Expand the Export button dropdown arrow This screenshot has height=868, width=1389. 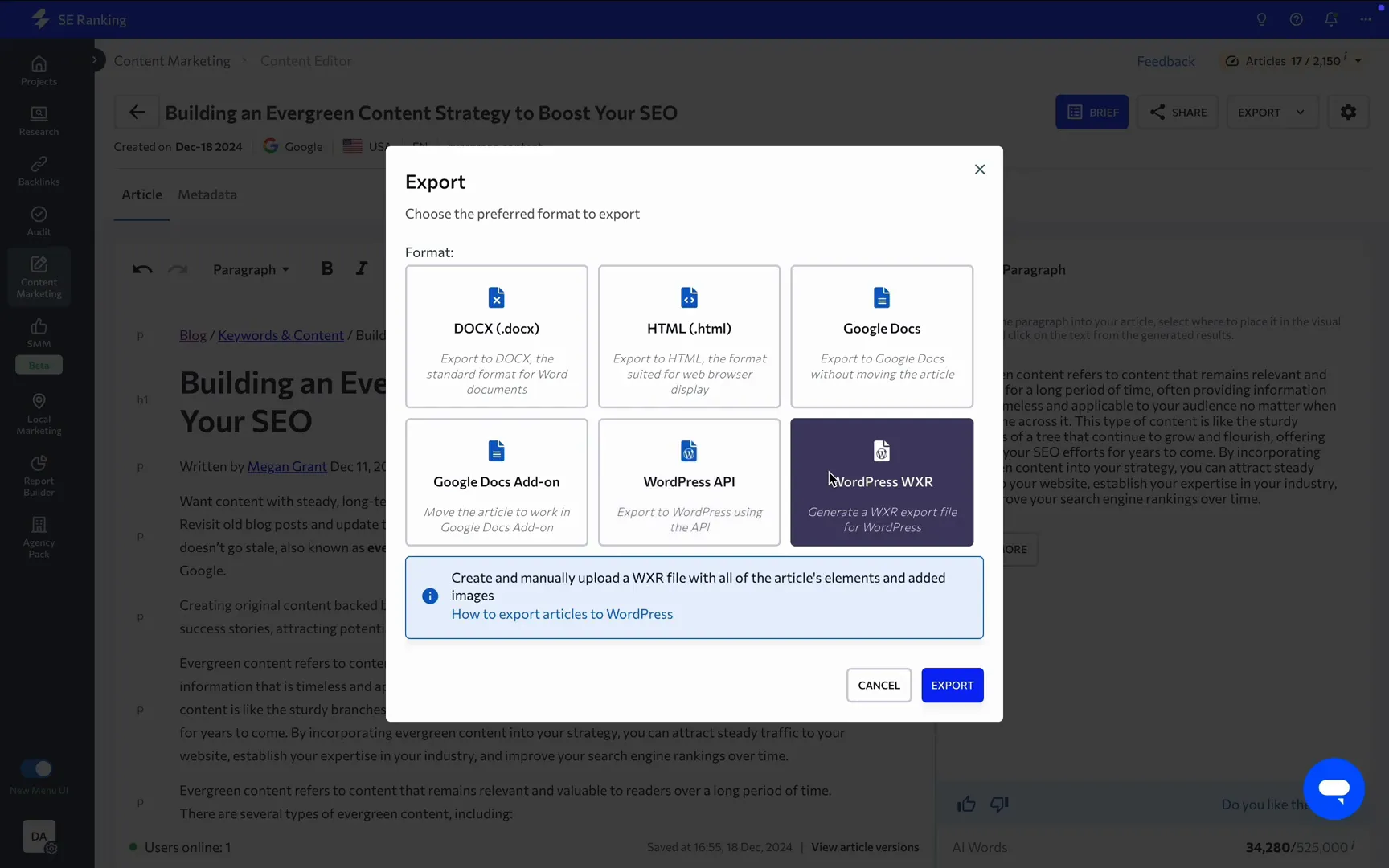pyautogui.click(x=1300, y=112)
